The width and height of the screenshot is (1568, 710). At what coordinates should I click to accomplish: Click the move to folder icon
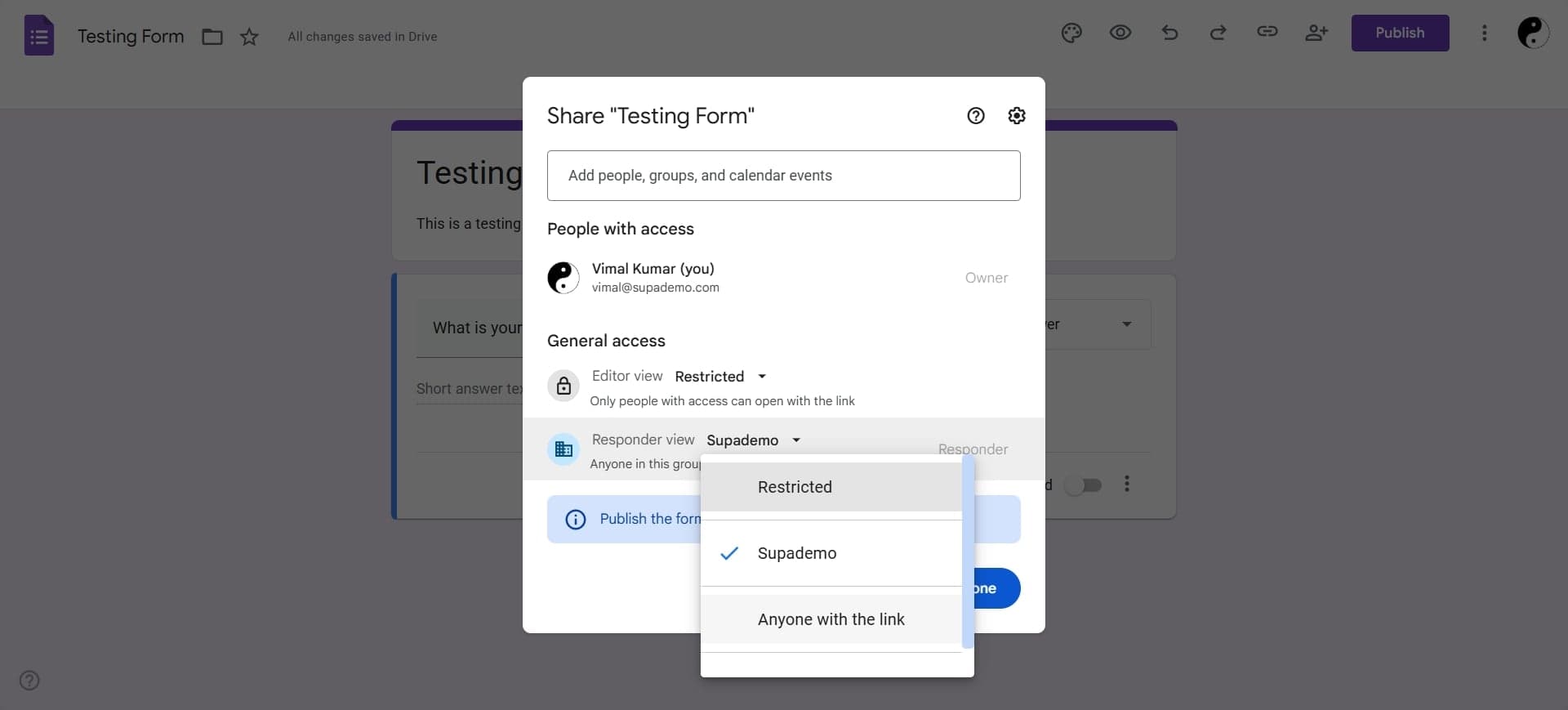pos(212,37)
